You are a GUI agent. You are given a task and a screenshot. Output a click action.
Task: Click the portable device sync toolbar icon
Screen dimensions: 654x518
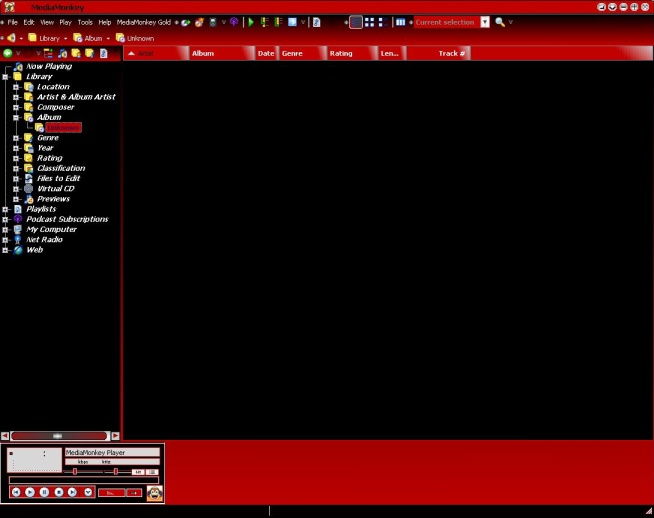coord(213,22)
